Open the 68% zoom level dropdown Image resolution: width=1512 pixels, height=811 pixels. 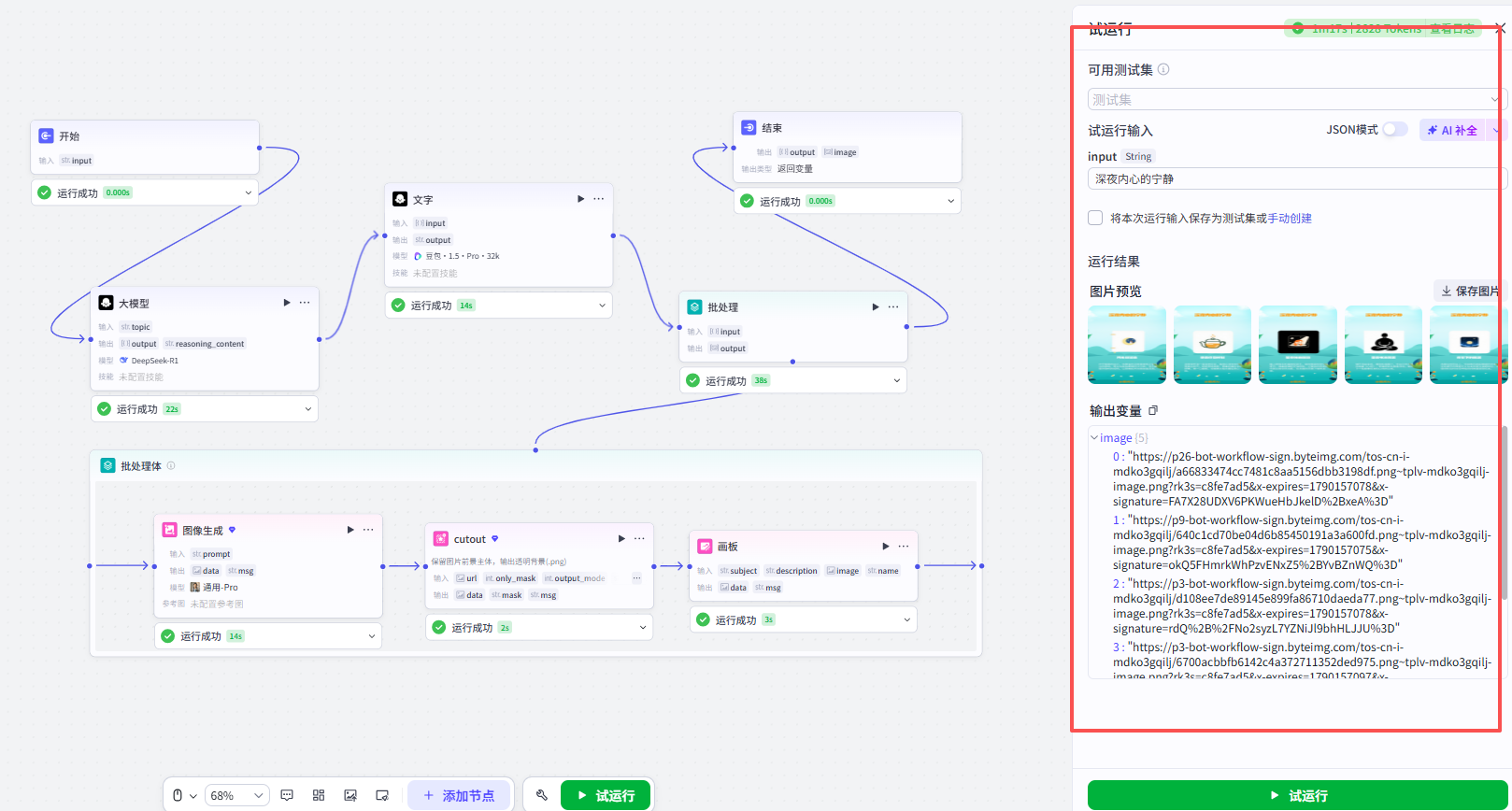[x=236, y=795]
